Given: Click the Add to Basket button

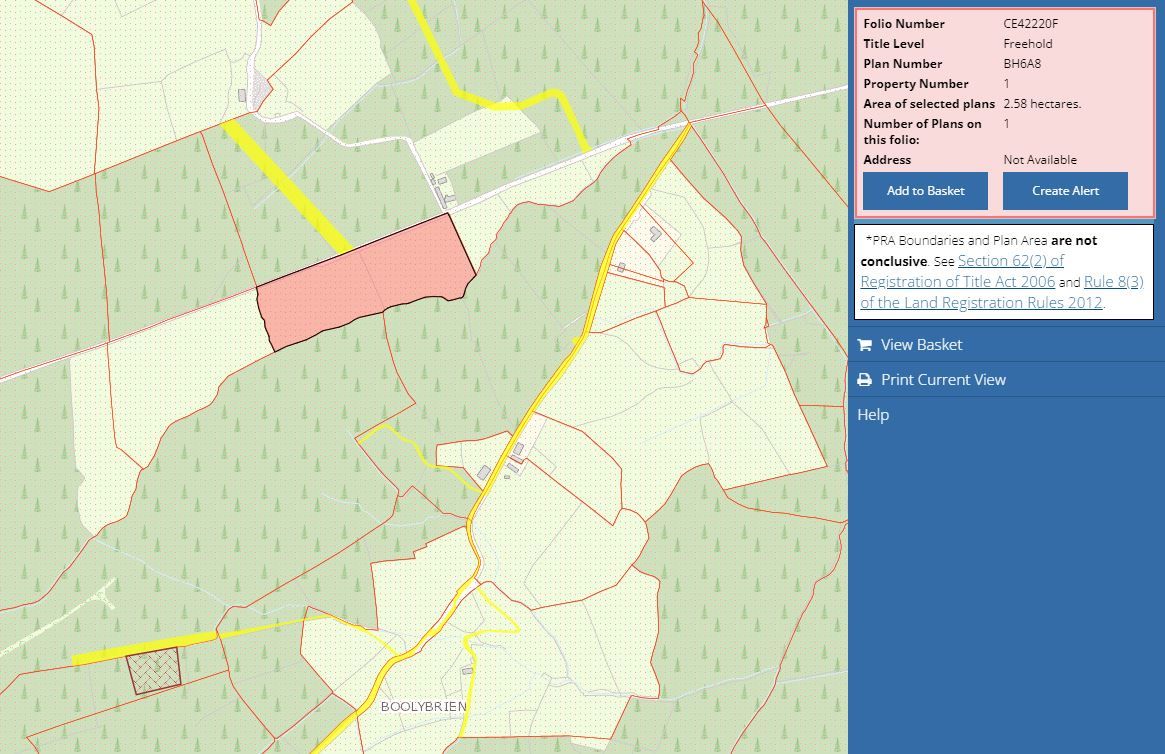Looking at the screenshot, I should pos(925,191).
